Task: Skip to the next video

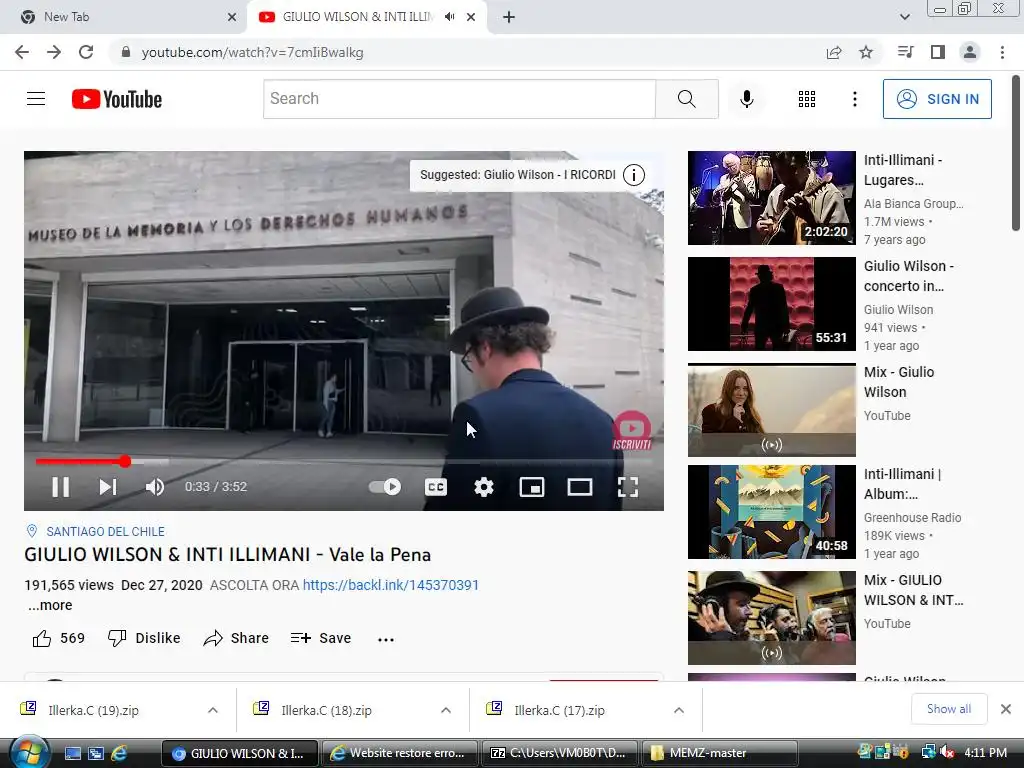Action: pos(108,487)
